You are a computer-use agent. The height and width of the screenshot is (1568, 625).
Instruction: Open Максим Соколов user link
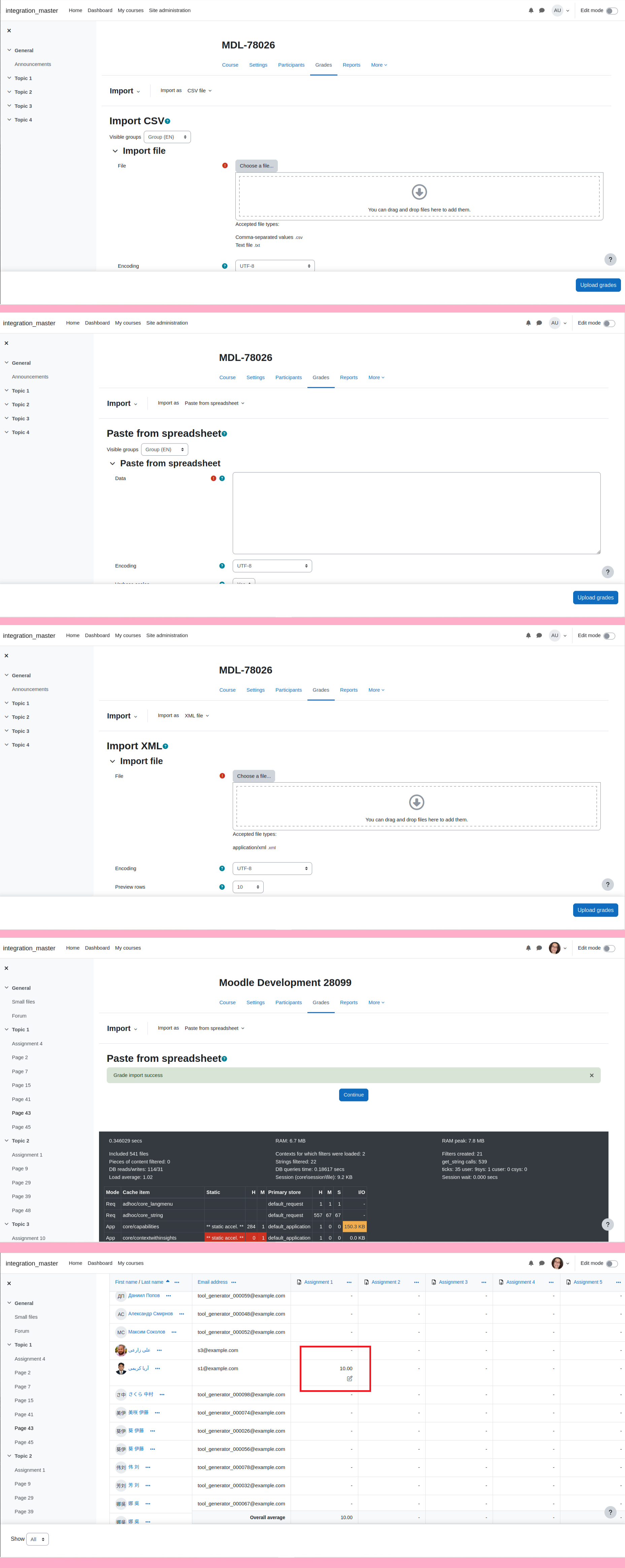pyautogui.click(x=147, y=1332)
